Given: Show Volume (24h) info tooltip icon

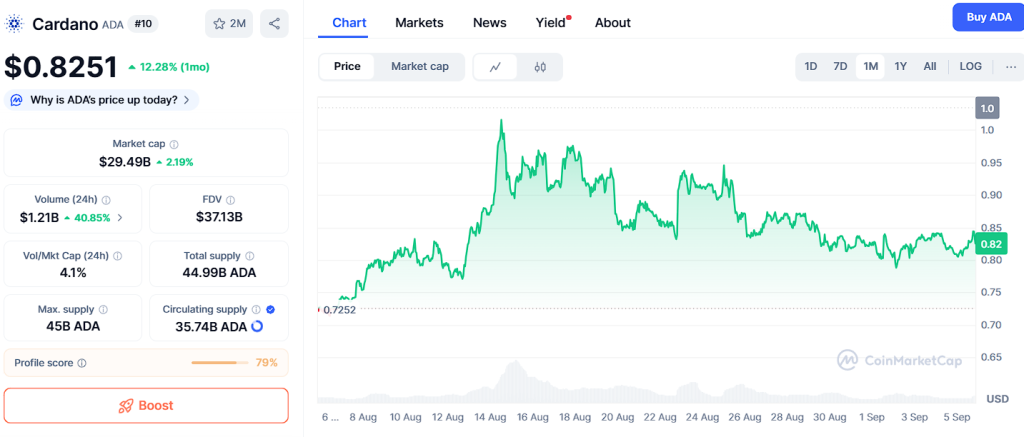Looking at the screenshot, I should [106, 200].
